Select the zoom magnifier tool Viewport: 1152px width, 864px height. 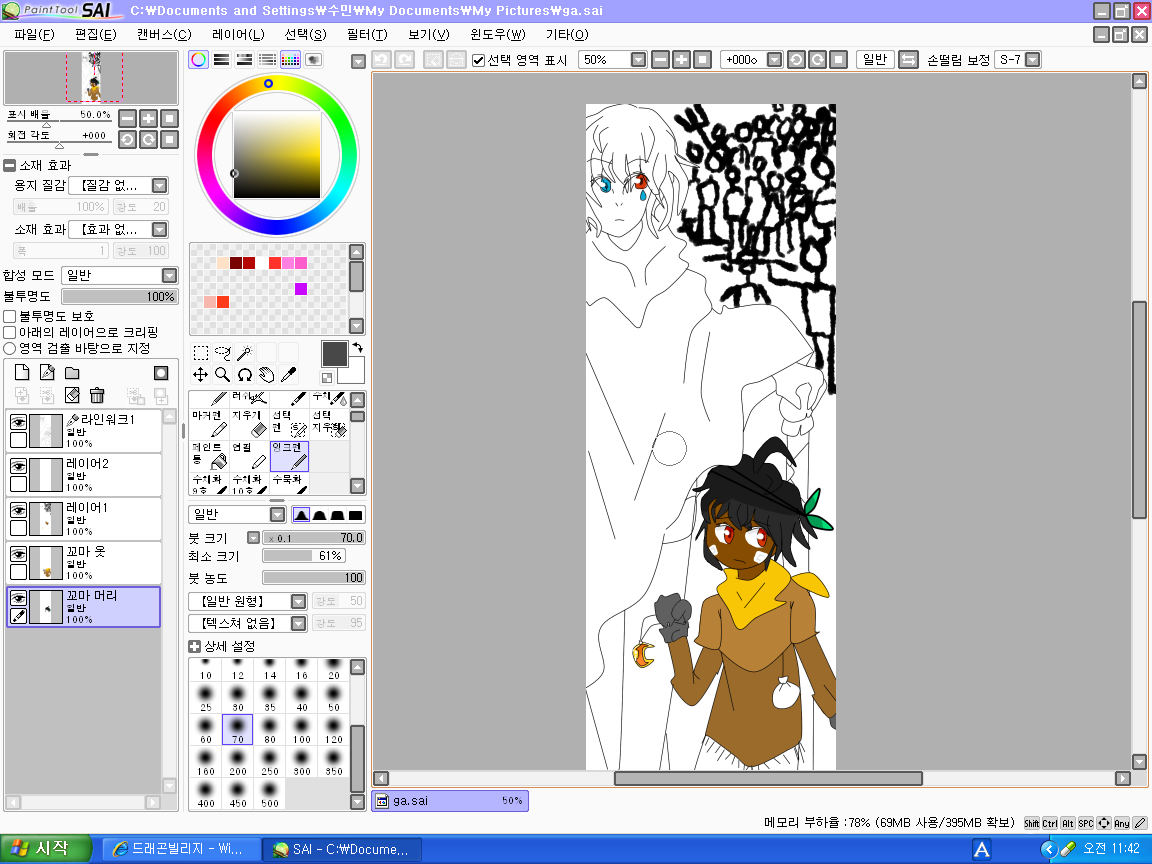(223, 375)
